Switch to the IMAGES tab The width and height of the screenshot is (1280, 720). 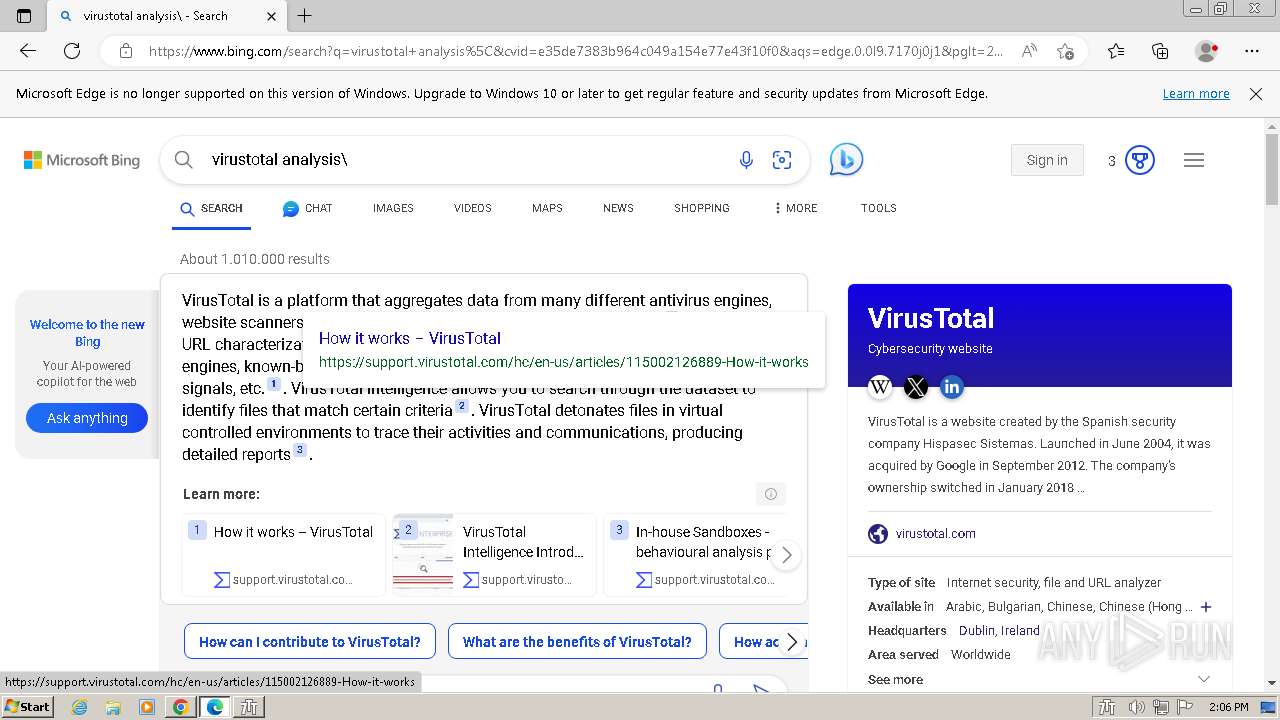[393, 208]
